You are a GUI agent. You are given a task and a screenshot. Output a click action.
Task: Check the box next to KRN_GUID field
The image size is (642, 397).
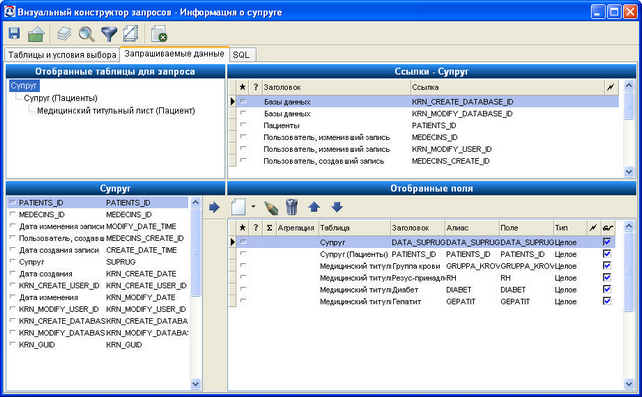tap(13, 344)
